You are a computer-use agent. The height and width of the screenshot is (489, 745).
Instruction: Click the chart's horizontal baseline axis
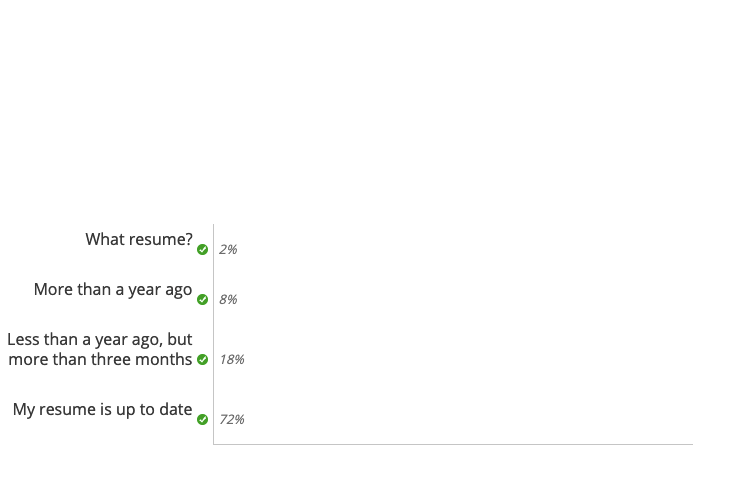click(453, 444)
